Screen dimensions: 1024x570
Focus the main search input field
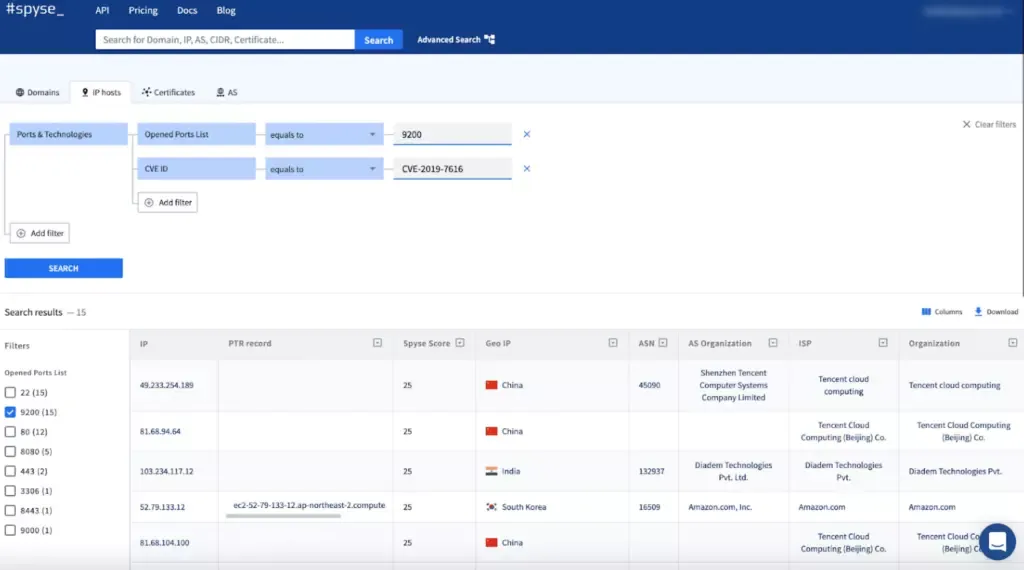(x=225, y=40)
